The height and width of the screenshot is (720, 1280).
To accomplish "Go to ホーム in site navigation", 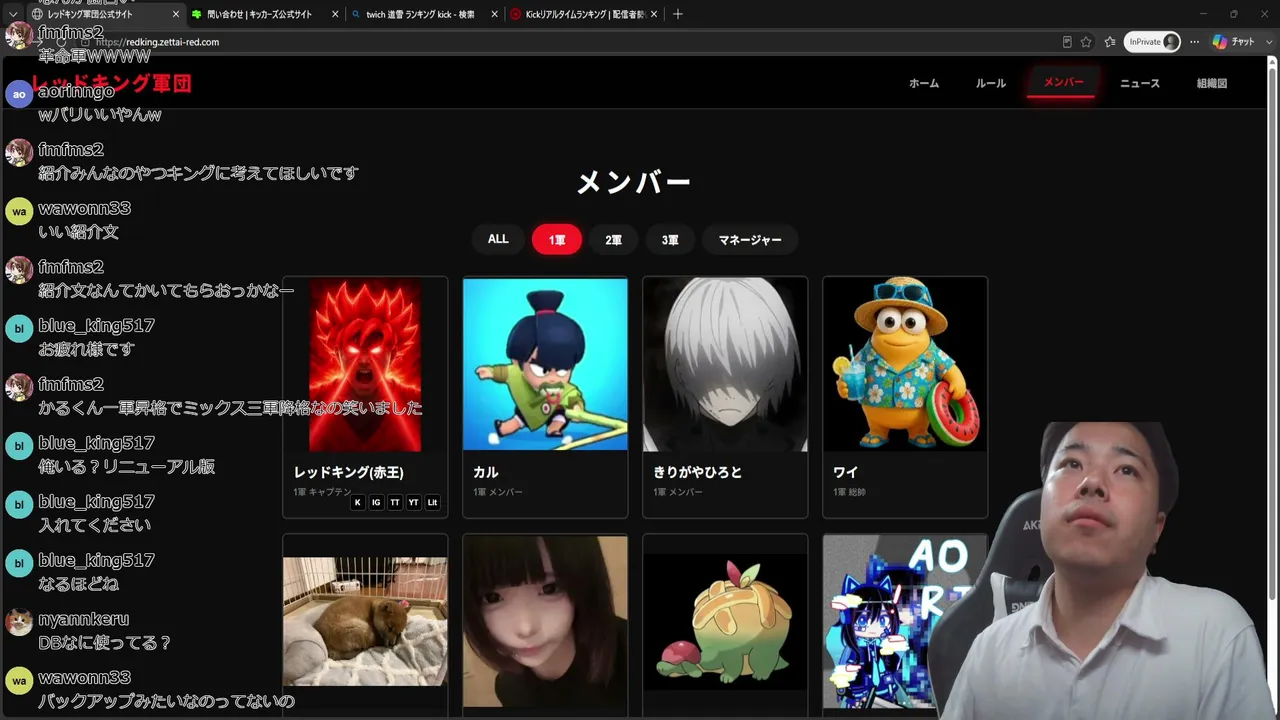I will 924,83.
